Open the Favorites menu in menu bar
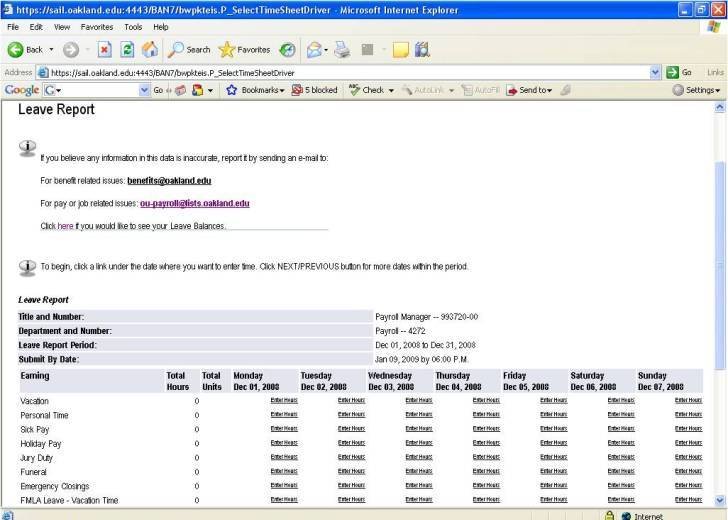Viewport: 728px width, 520px height. click(96, 27)
